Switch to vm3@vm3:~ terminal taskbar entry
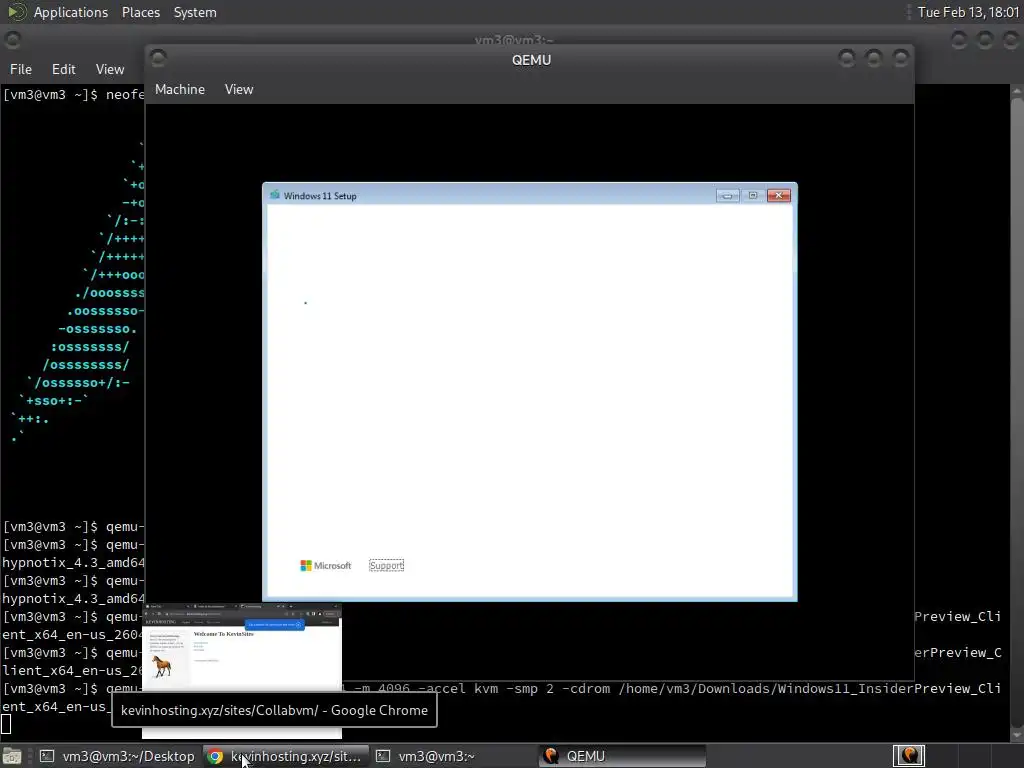The image size is (1024, 768). pos(454,756)
